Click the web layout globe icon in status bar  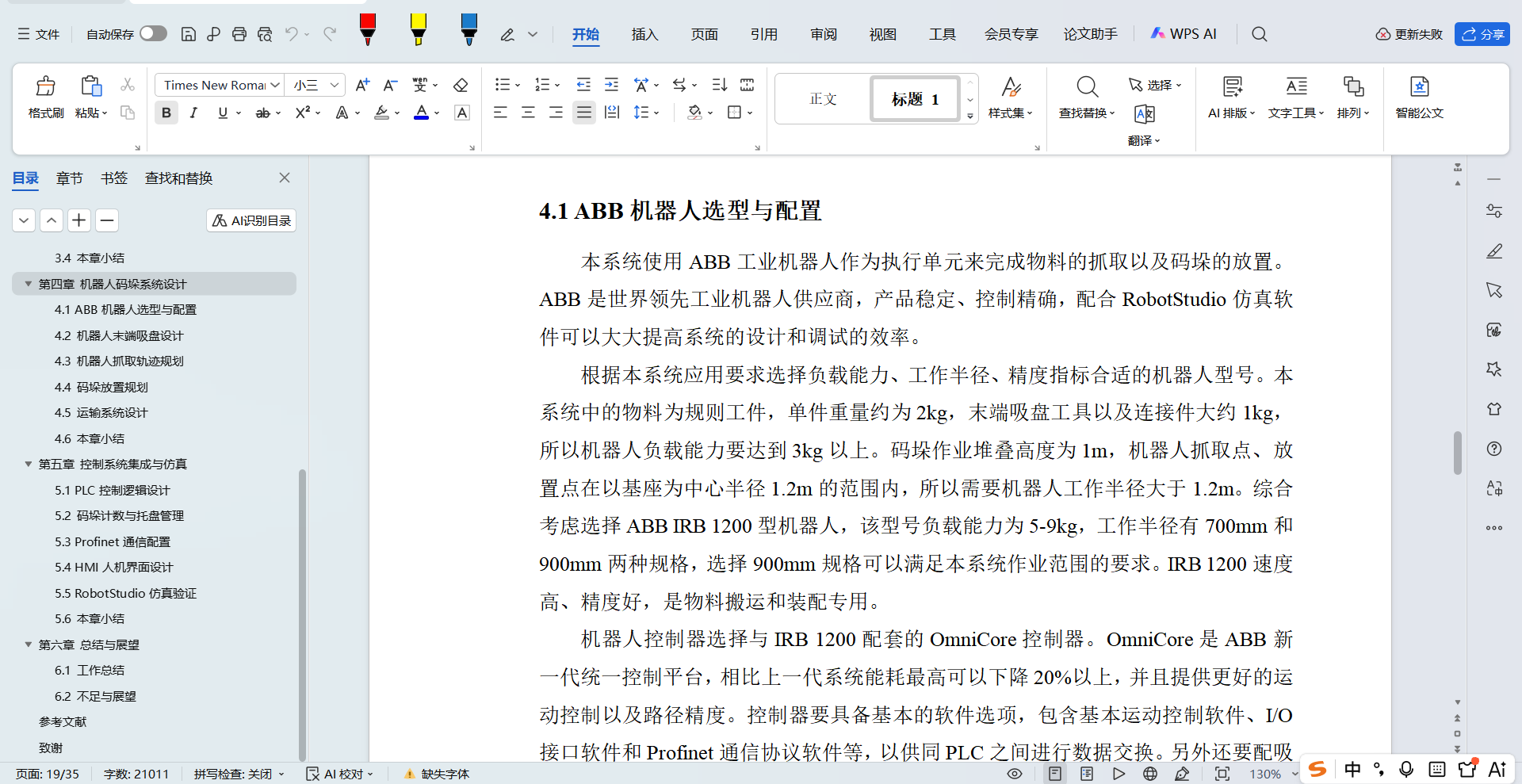1150,774
